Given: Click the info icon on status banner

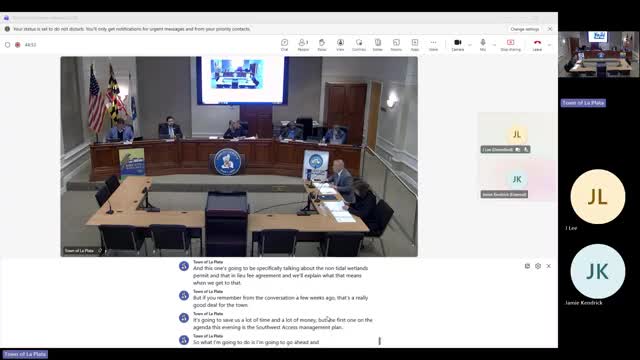Looking at the screenshot, I should point(7,29).
